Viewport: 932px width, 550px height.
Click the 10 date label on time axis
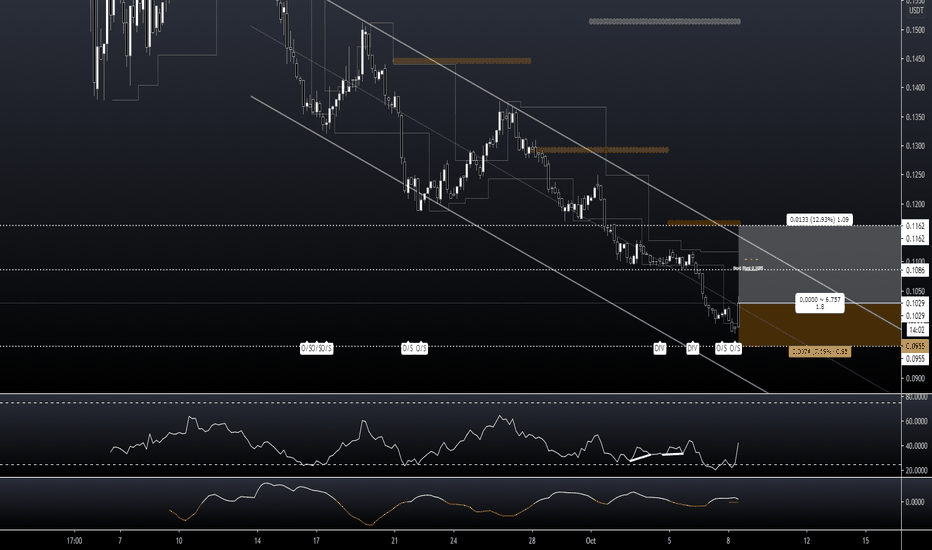[179, 541]
